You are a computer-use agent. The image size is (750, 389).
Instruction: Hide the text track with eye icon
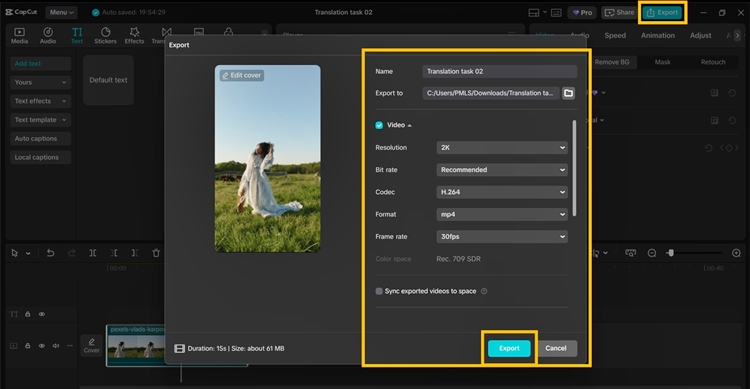pyautogui.click(x=42, y=314)
